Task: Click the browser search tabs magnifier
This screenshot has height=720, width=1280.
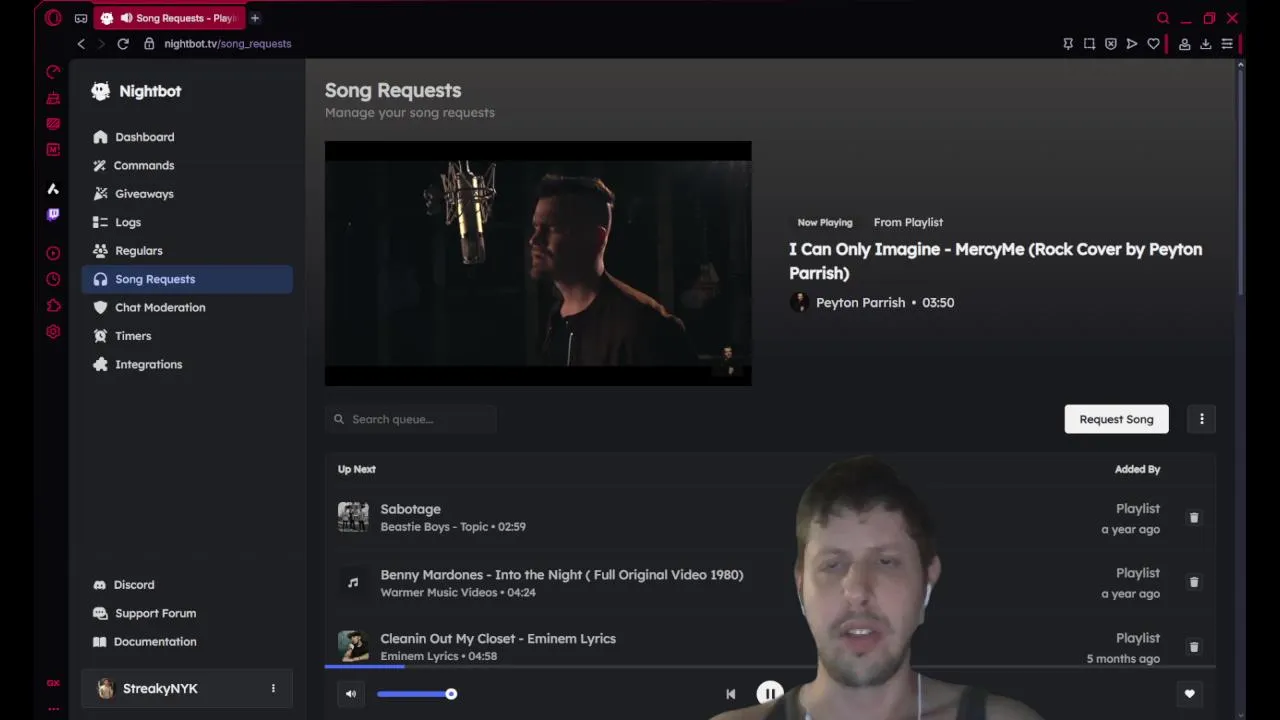Action: click(1163, 18)
